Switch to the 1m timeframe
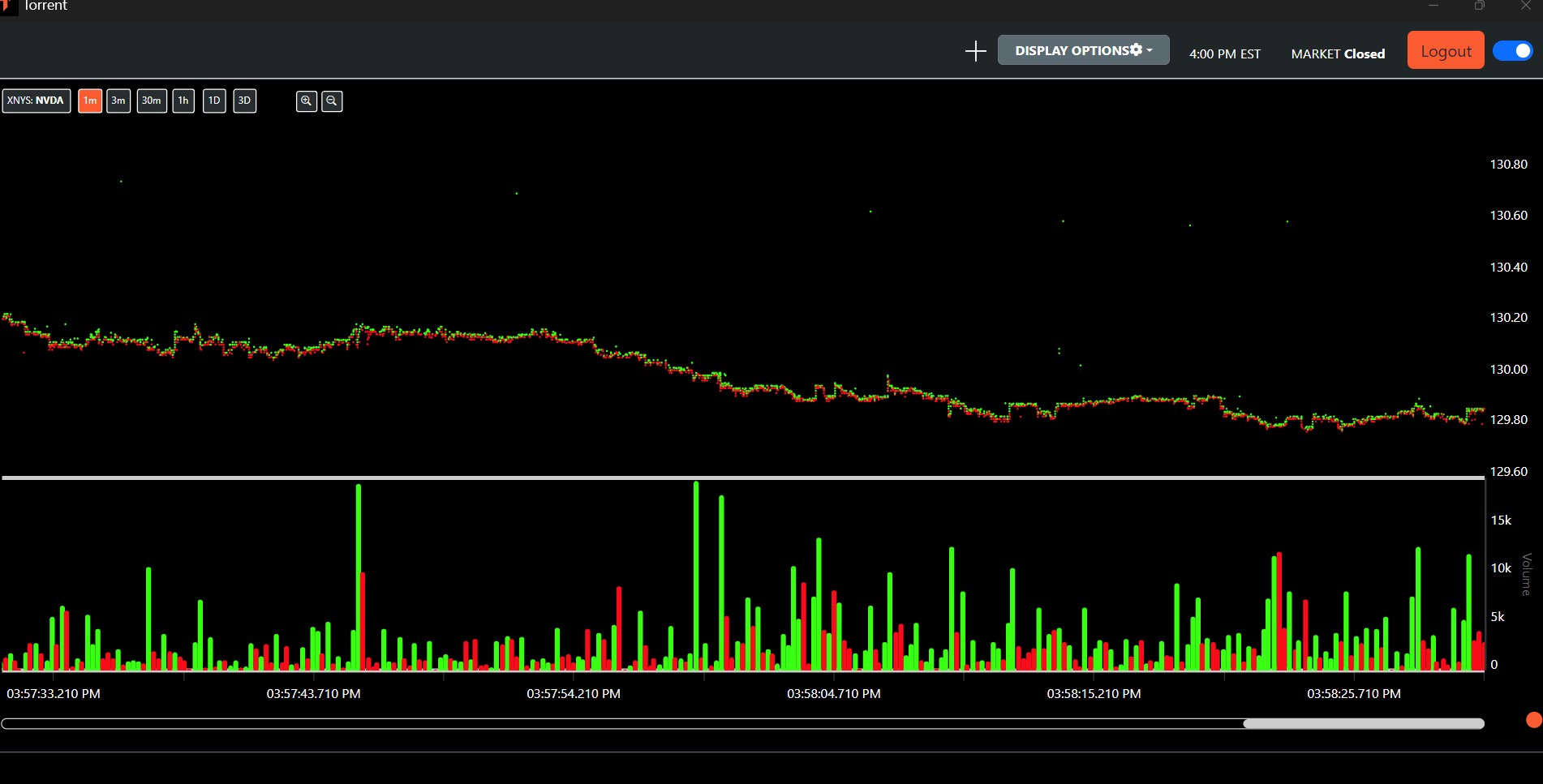The width and height of the screenshot is (1543, 784). pos(90,101)
